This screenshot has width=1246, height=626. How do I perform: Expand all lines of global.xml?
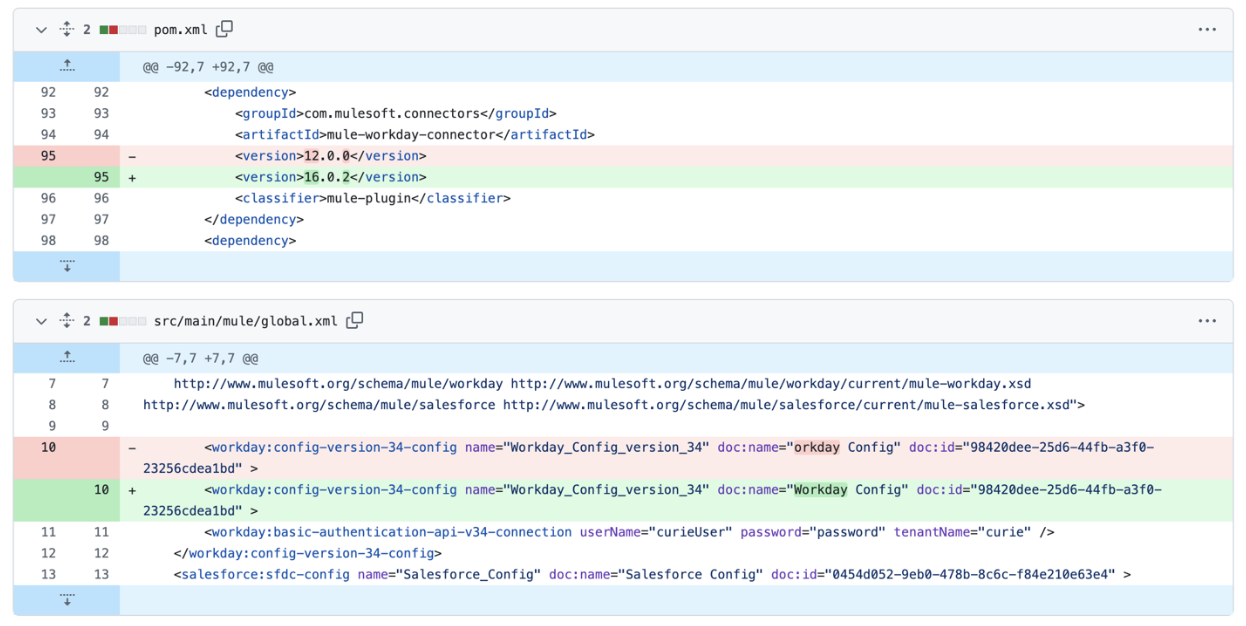coord(67,321)
